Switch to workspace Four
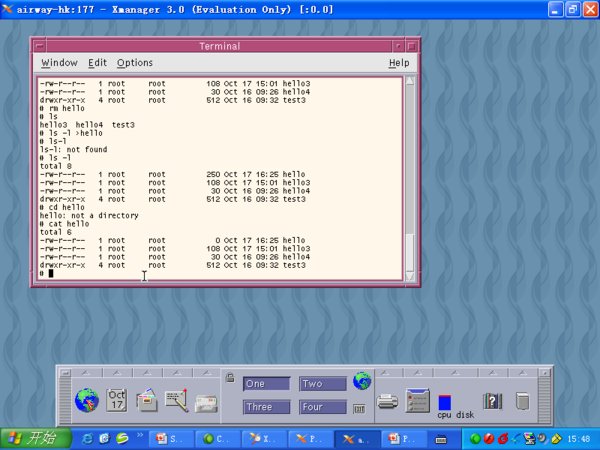This screenshot has height=450, width=600. pos(323,407)
